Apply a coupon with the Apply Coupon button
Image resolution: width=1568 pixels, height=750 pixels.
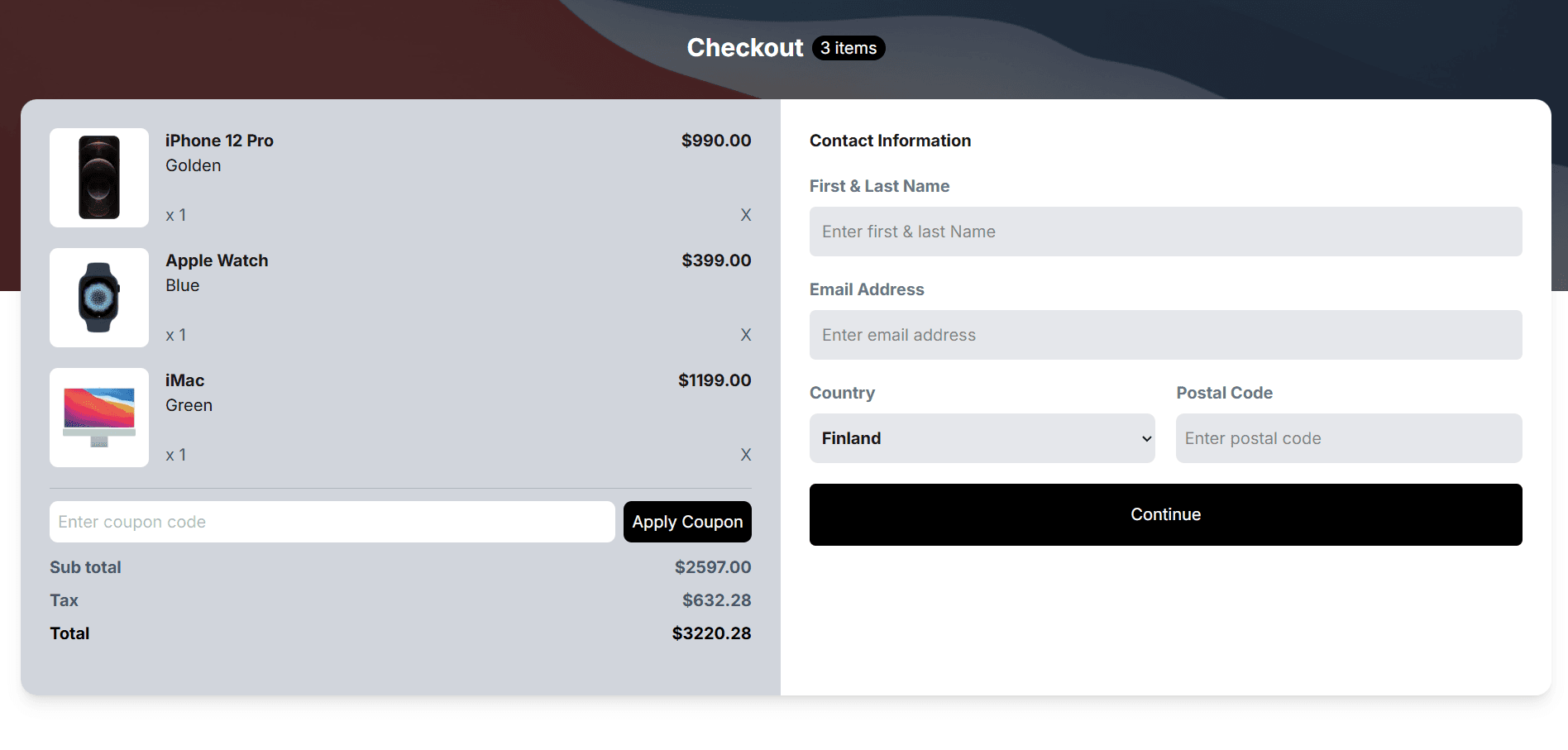[687, 522]
